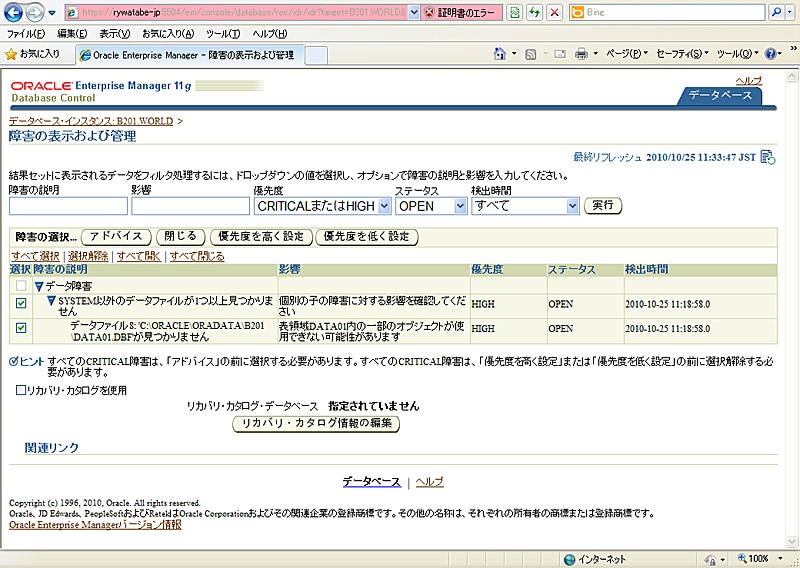
Task: Click the printer icon
Action: click(581, 54)
